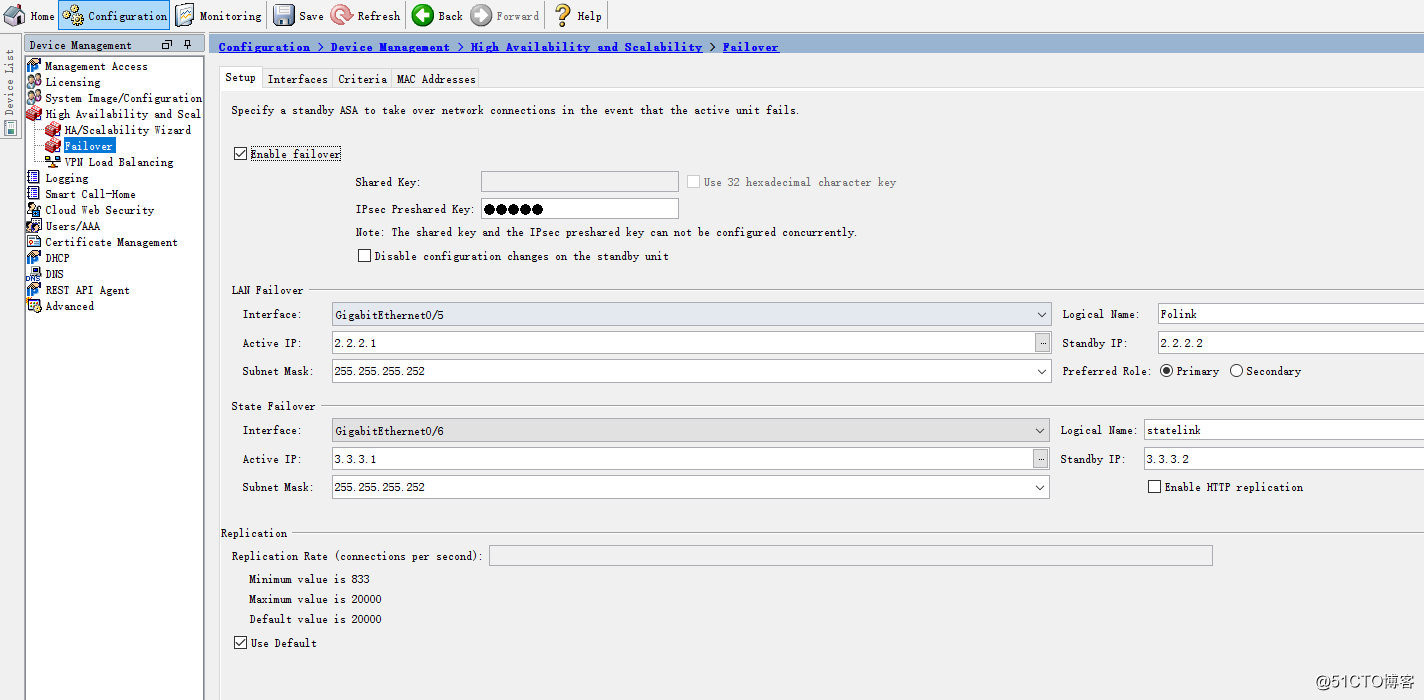The image size is (1424, 700).
Task: Open the Configuration toolbar icon
Action: (x=73, y=15)
